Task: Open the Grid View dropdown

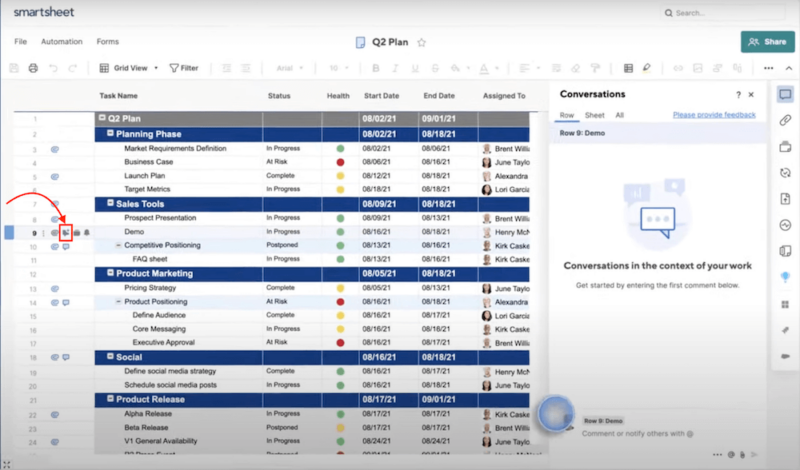Action: pyautogui.click(x=129, y=68)
